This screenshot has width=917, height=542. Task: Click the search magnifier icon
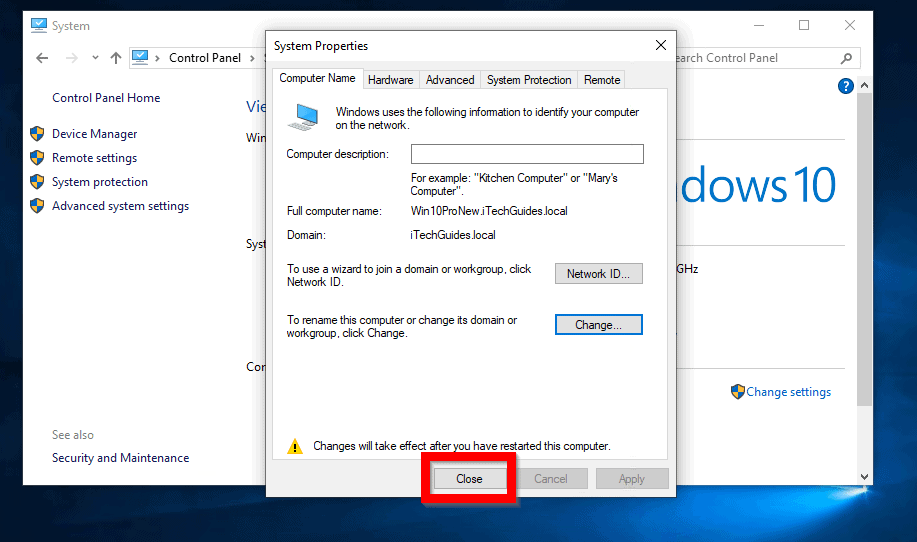846,58
